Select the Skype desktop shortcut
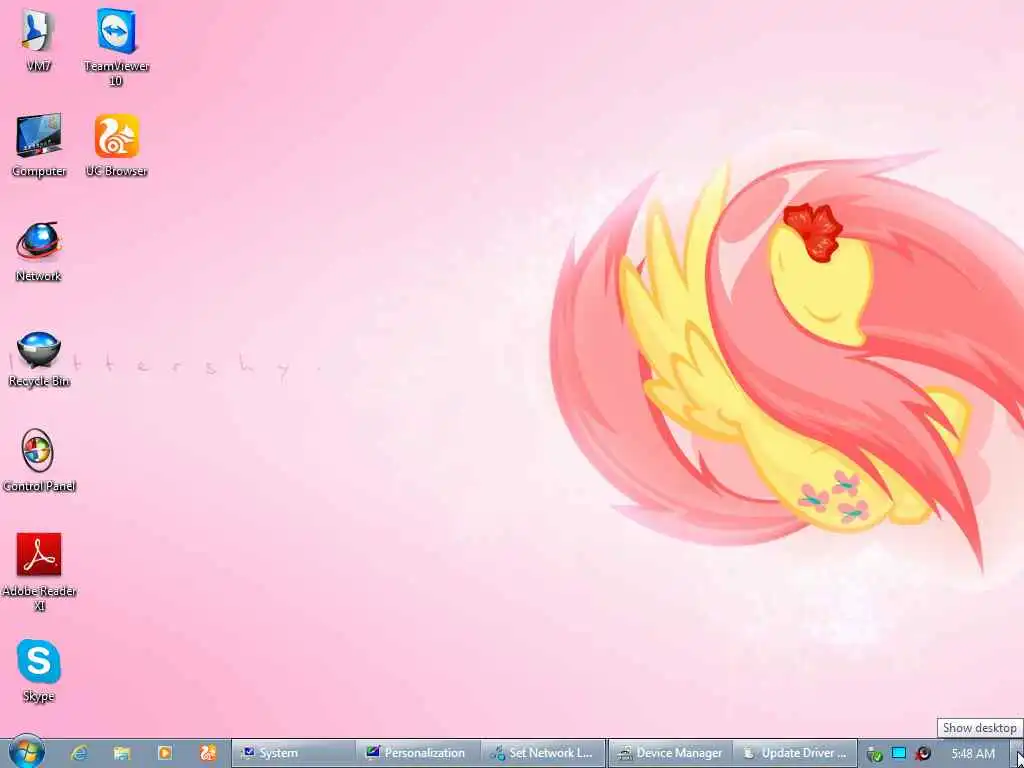The width and height of the screenshot is (1024, 768). pyautogui.click(x=39, y=670)
